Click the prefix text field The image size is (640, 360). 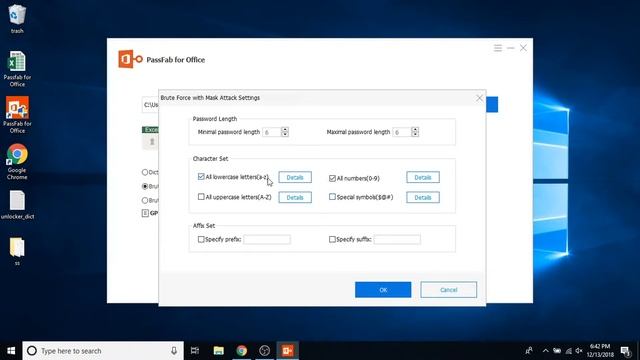pos(267,240)
